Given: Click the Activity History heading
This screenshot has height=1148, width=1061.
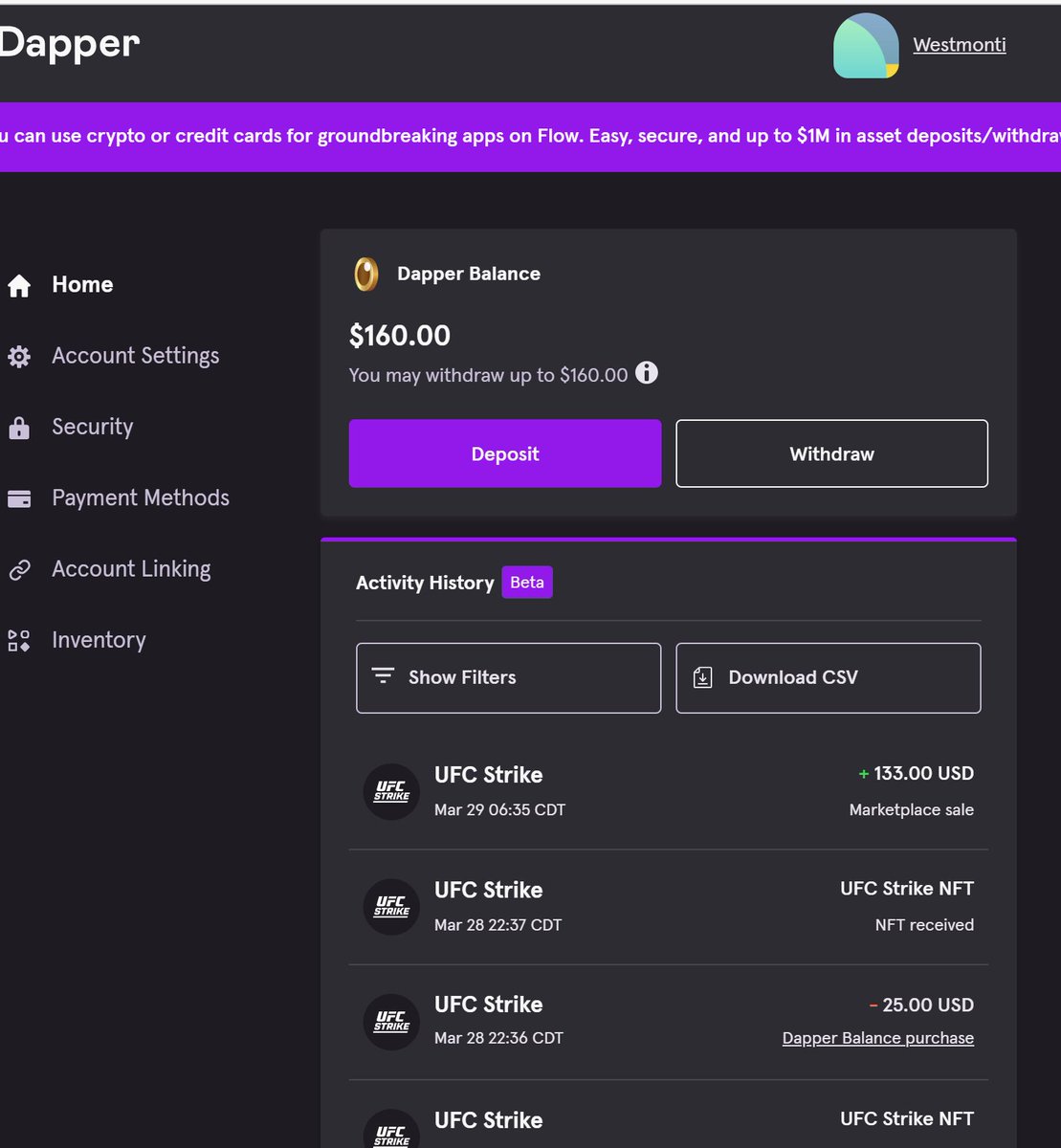Looking at the screenshot, I should point(425,583).
